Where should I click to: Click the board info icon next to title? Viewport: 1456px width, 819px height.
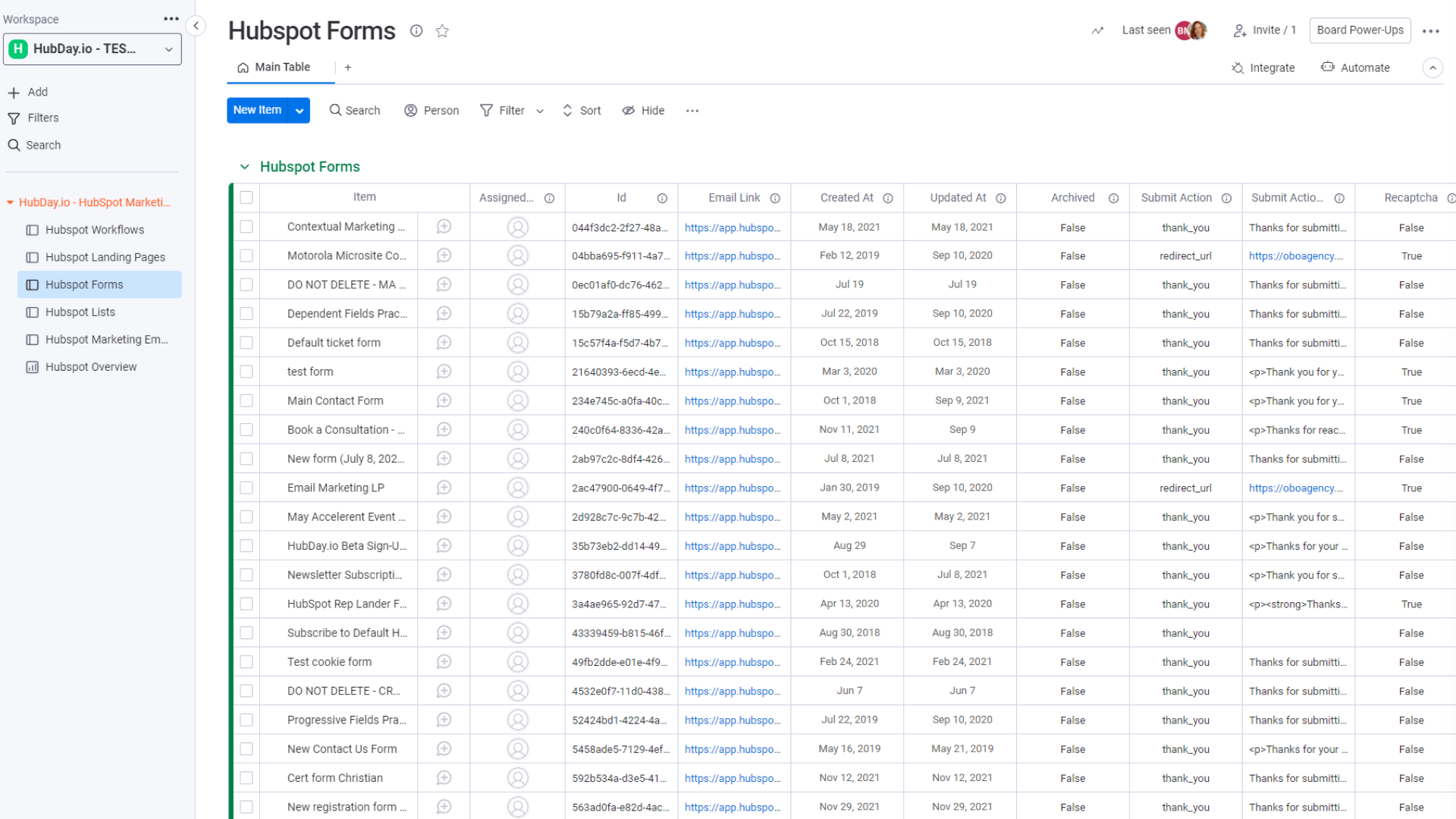coord(416,31)
